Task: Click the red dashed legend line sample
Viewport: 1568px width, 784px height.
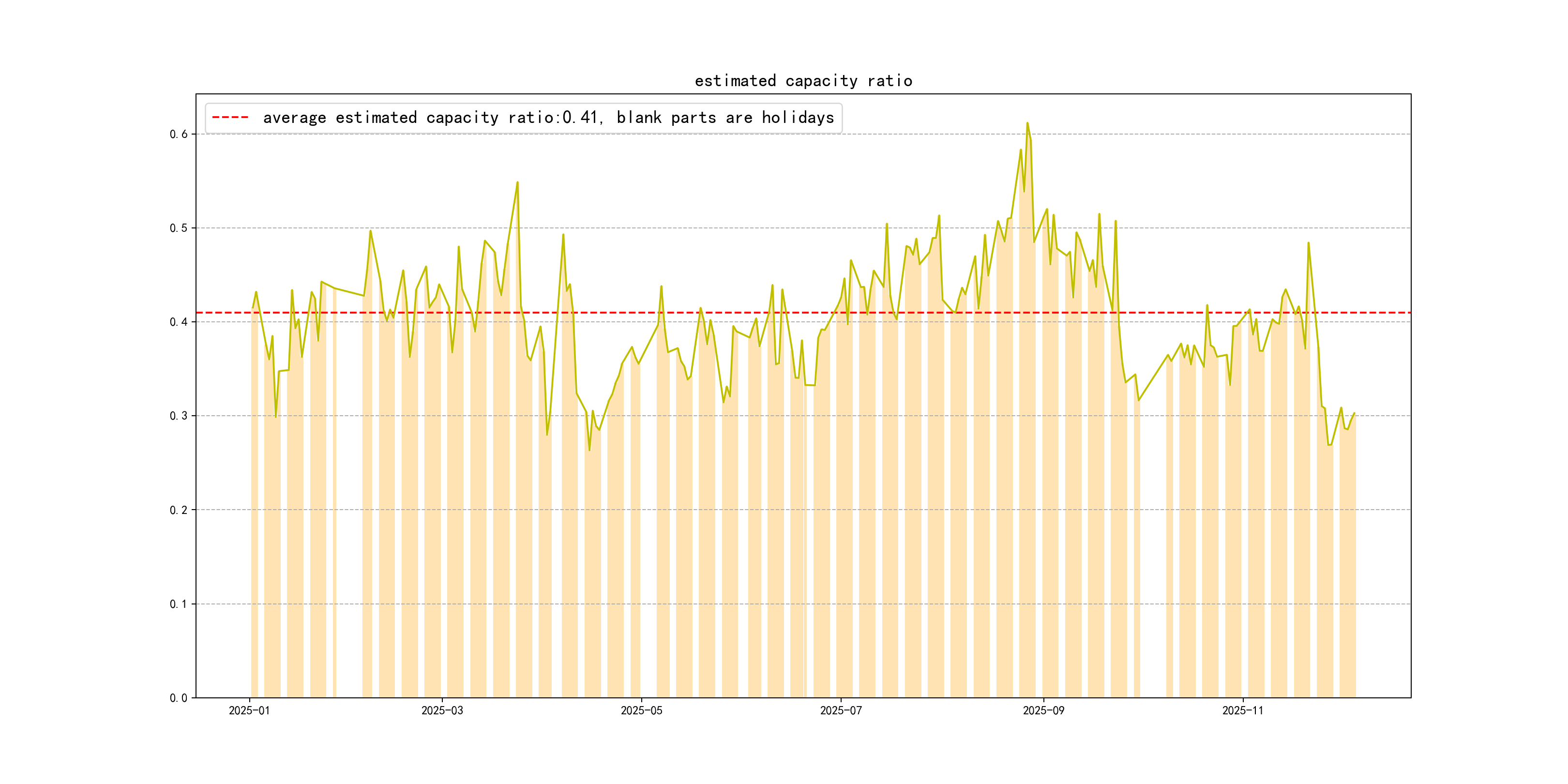Action: point(230,118)
